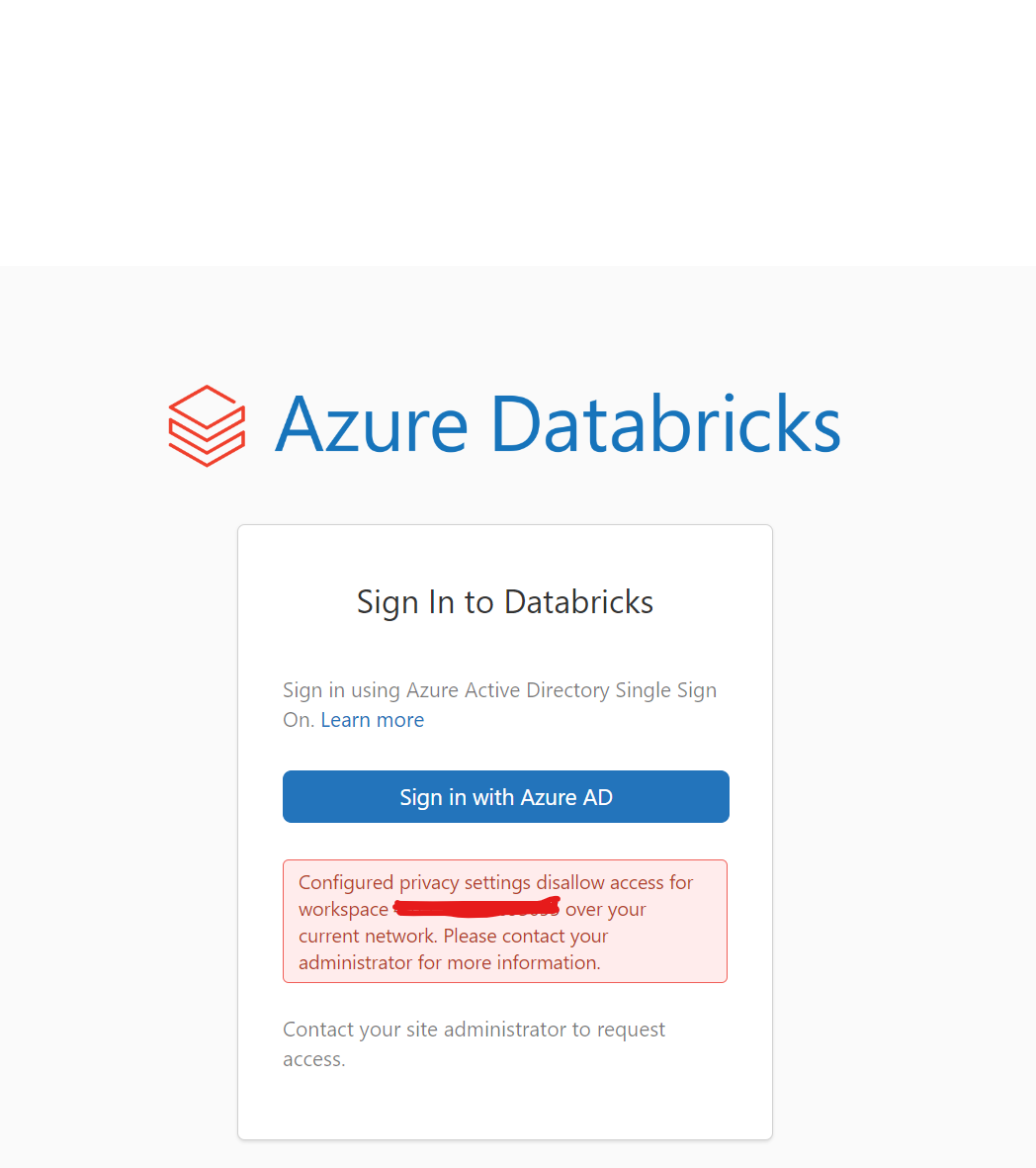Click the red-scribbled redacted workspace name
1036x1168 pixels.
476,907
